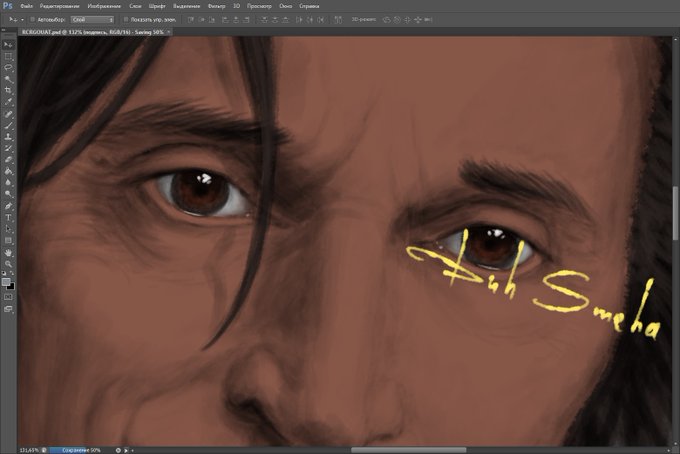680x454 pixels.
Task: Select the Blur tool
Action: 8,183
